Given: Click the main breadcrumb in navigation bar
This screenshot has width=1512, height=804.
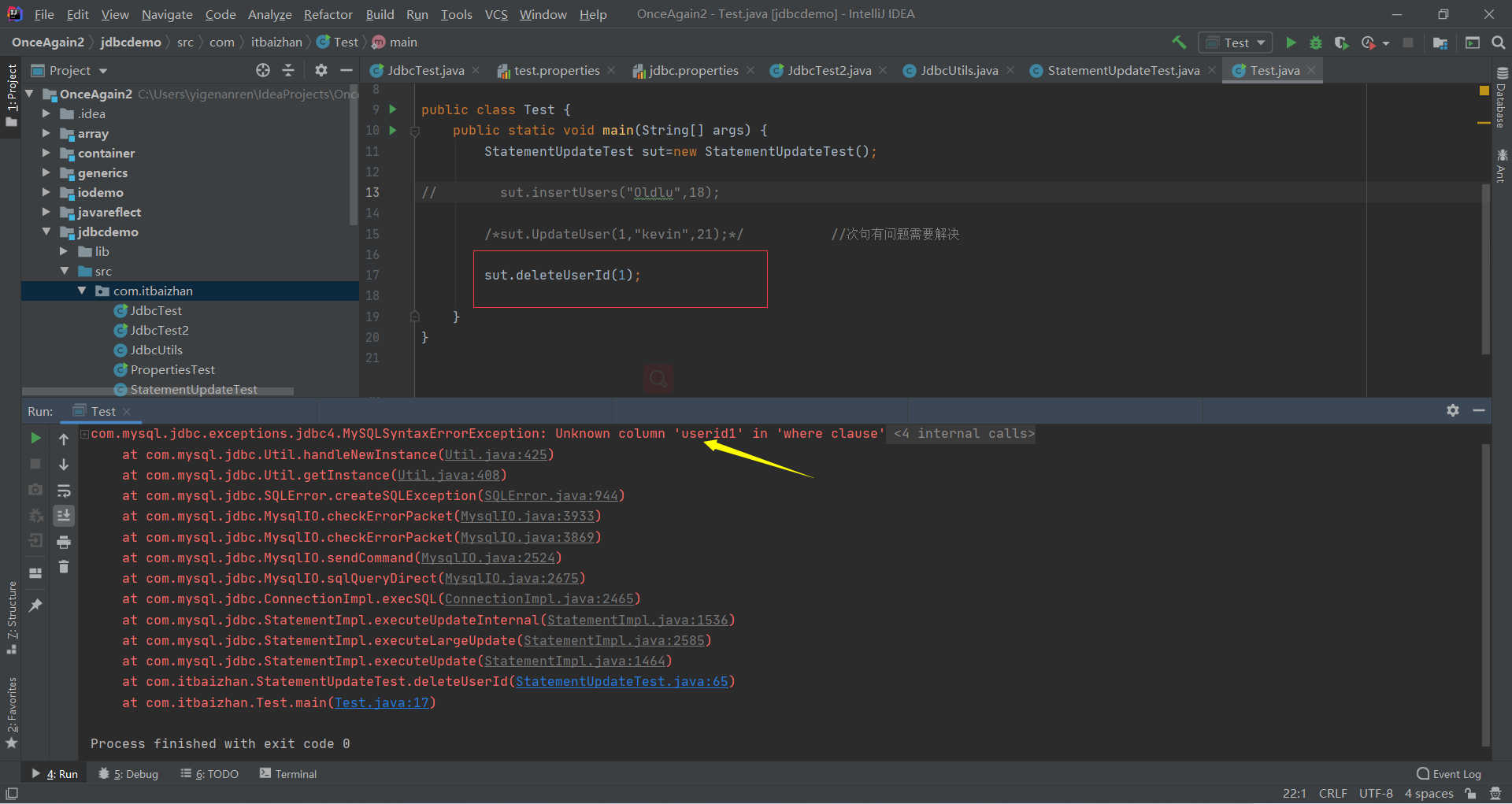Looking at the screenshot, I should click(x=395, y=43).
